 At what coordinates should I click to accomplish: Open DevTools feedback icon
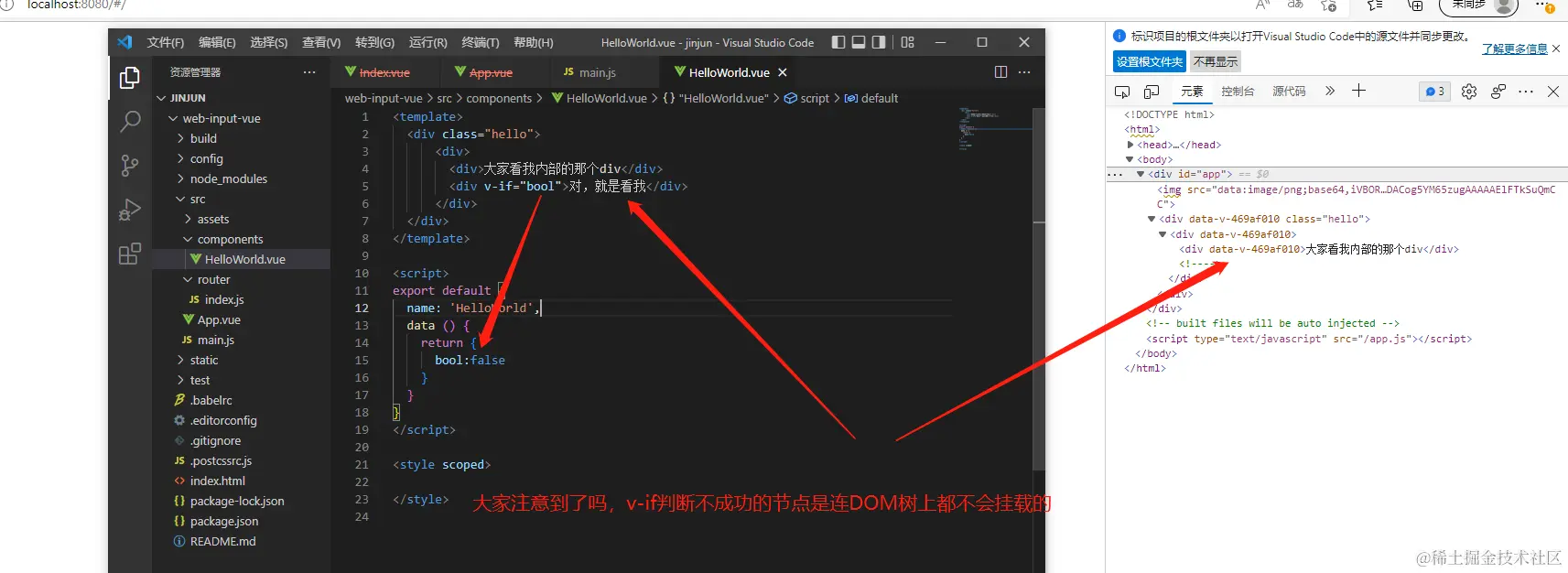(x=1498, y=92)
